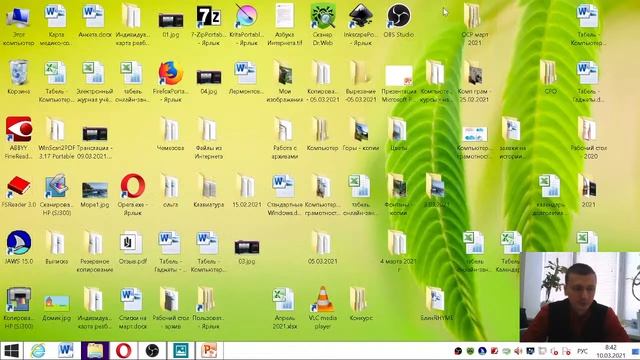
Task: Switch to PowerPoint on the taskbar
Action: pos(209,351)
